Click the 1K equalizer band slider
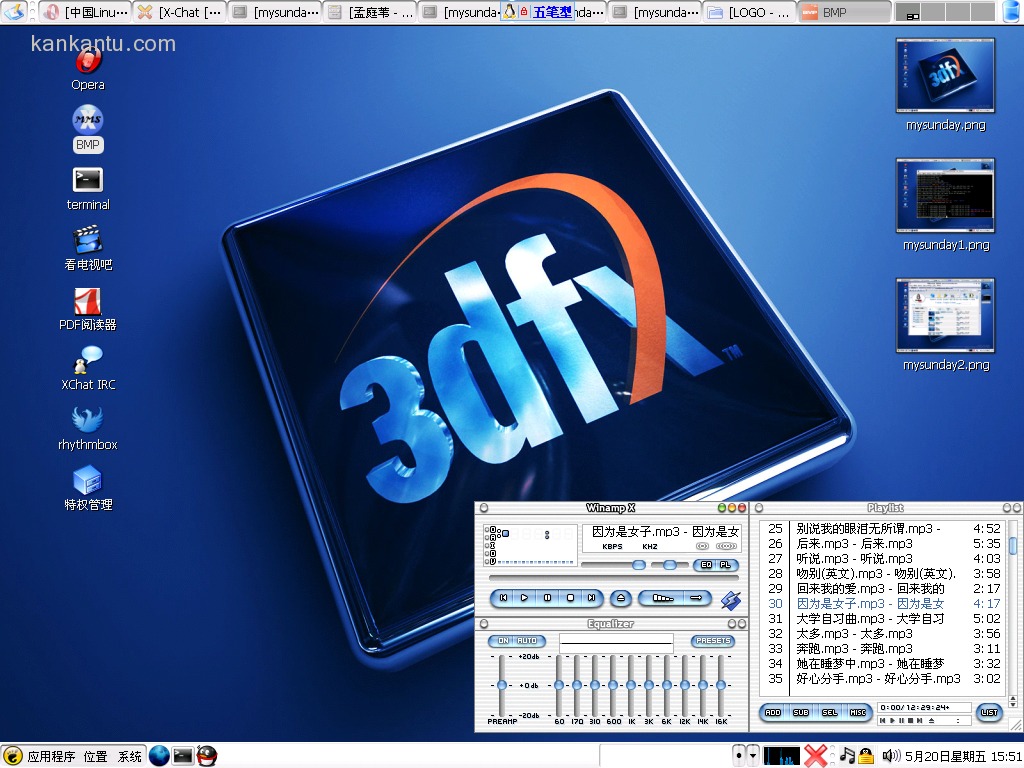Image resolution: width=1024 pixels, height=768 pixels. point(631,685)
